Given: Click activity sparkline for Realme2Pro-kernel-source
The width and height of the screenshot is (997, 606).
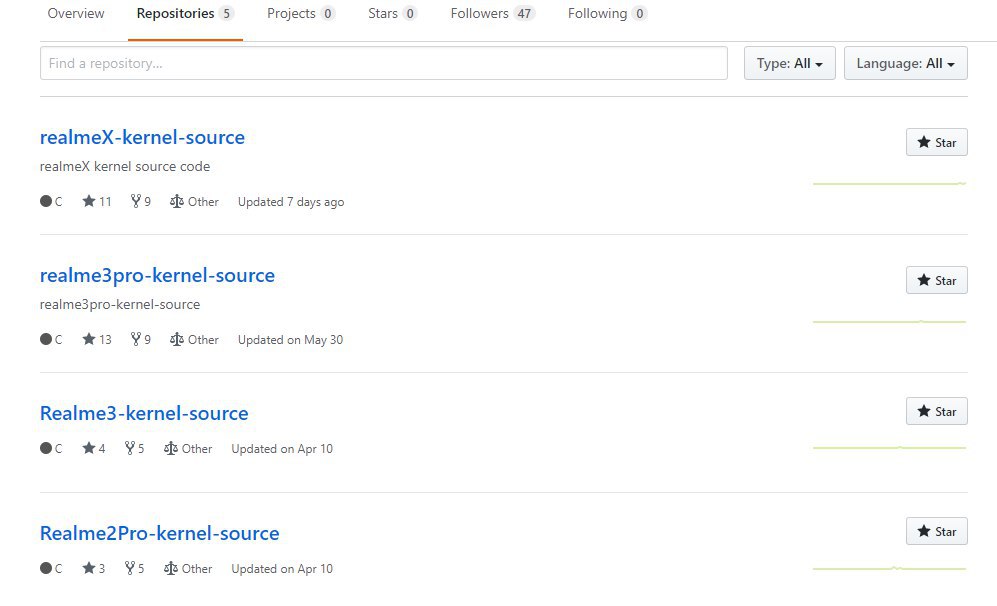Looking at the screenshot, I should (890, 568).
